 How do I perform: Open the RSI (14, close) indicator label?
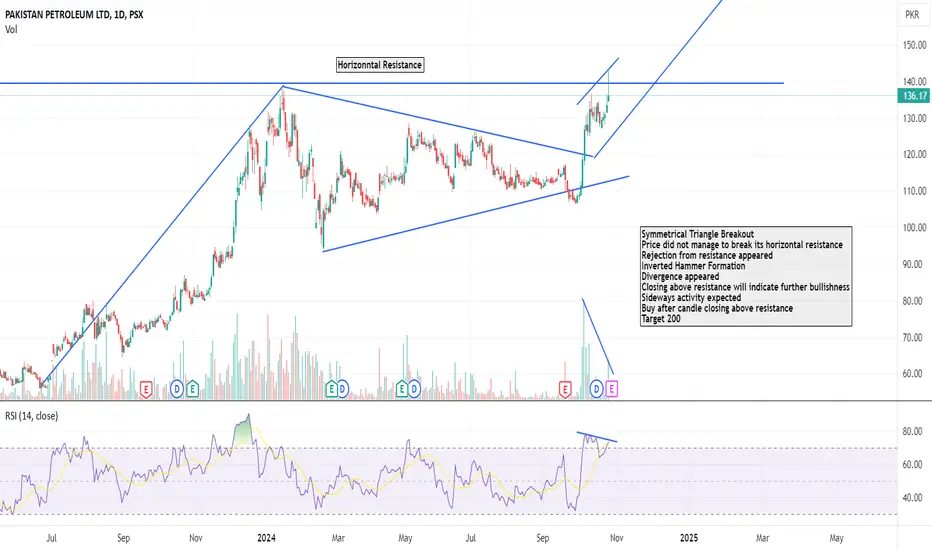point(32,416)
